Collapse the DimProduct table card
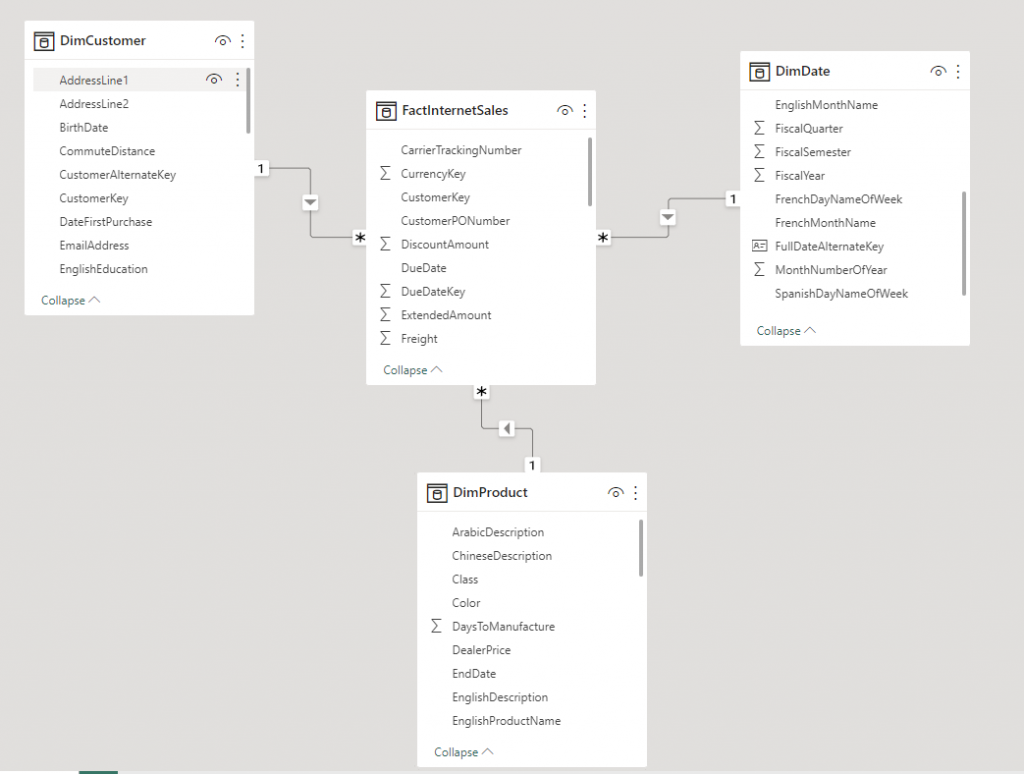The image size is (1024, 774). [x=463, y=752]
